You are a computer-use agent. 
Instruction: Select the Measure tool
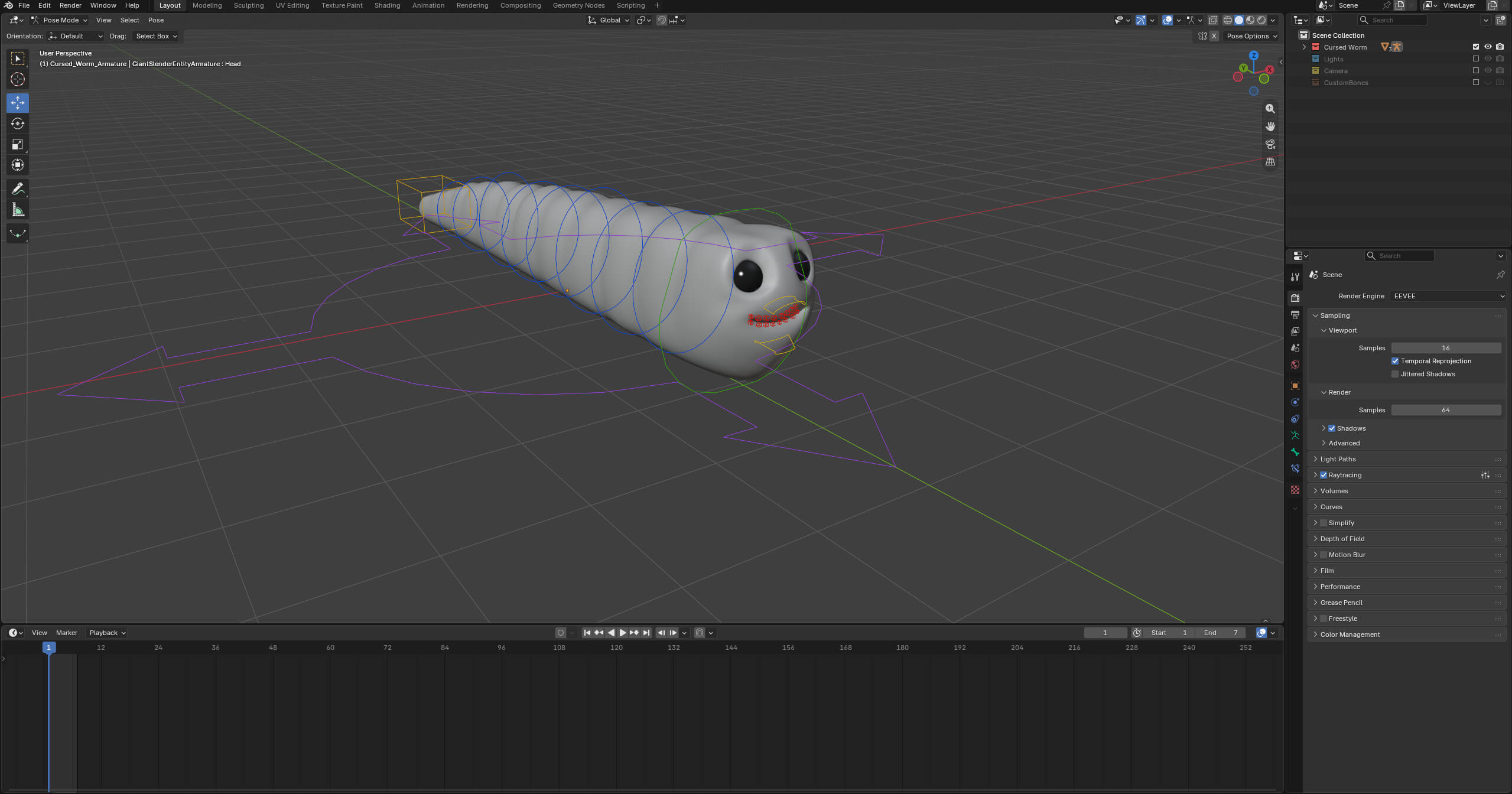[x=18, y=210]
